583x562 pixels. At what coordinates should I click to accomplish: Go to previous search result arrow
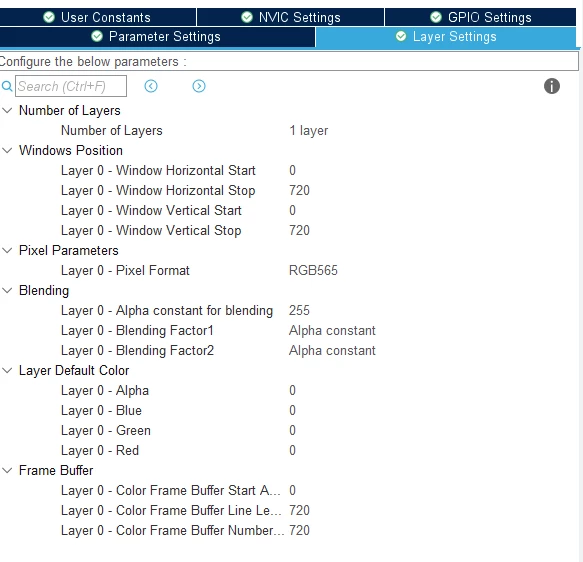[x=151, y=86]
